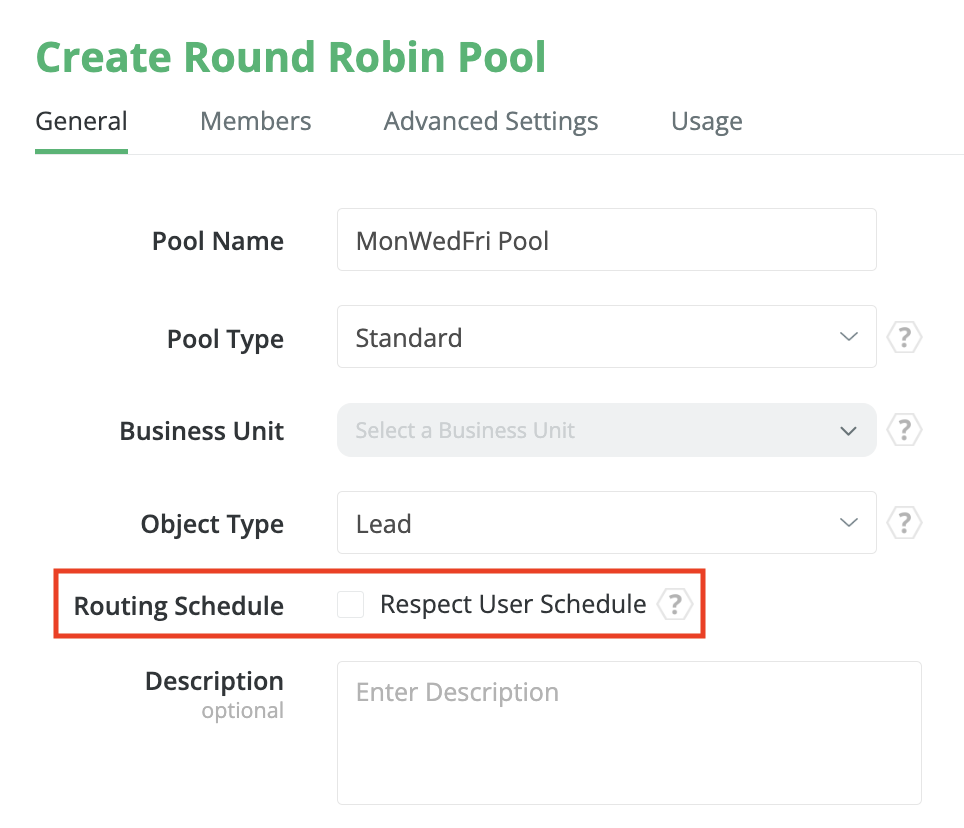Enable the Respect User Schedule checkbox
Viewport: 964px width, 828px height.
(350, 604)
